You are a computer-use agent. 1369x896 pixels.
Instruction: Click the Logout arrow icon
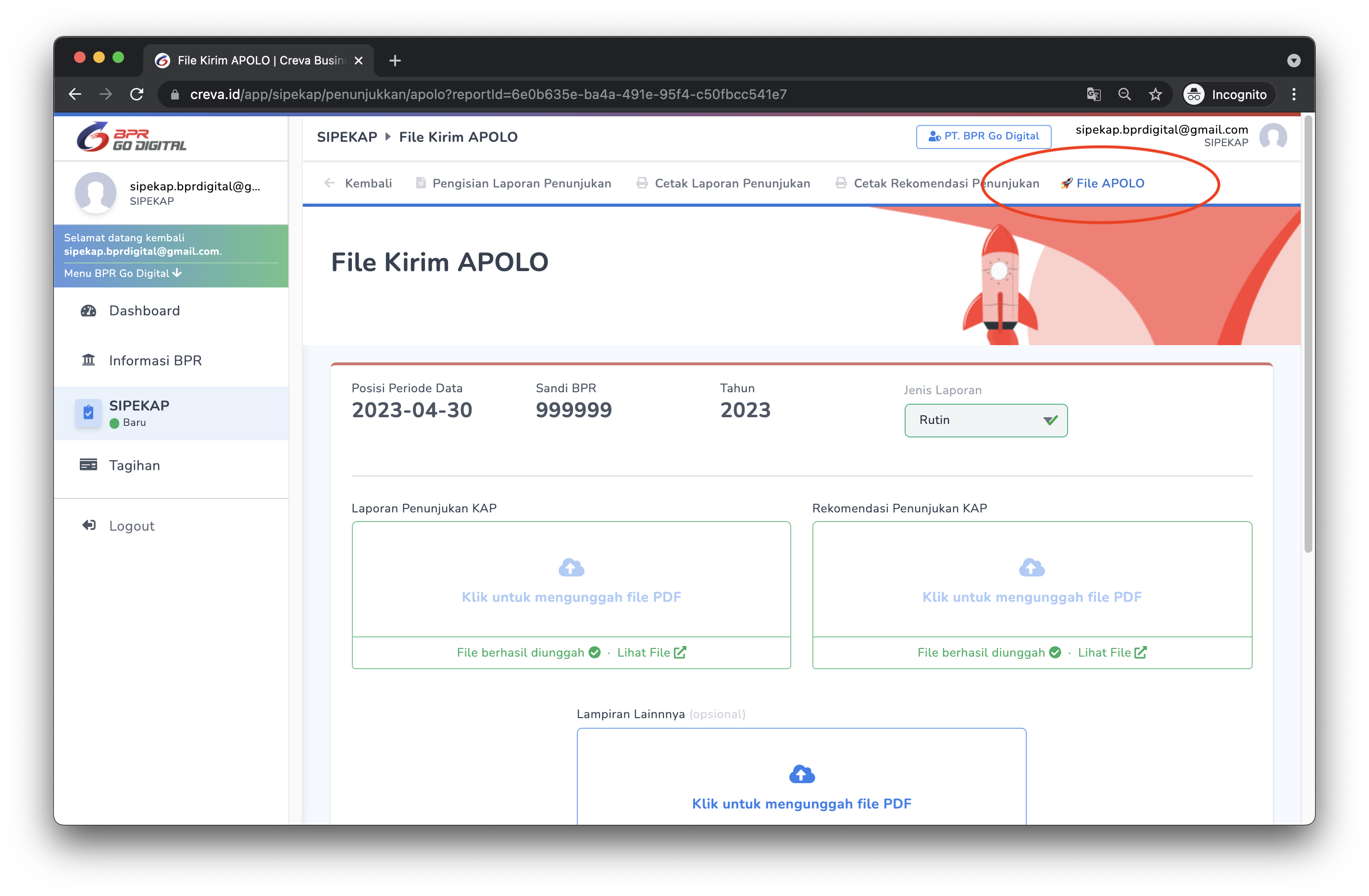tap(88, 525)
